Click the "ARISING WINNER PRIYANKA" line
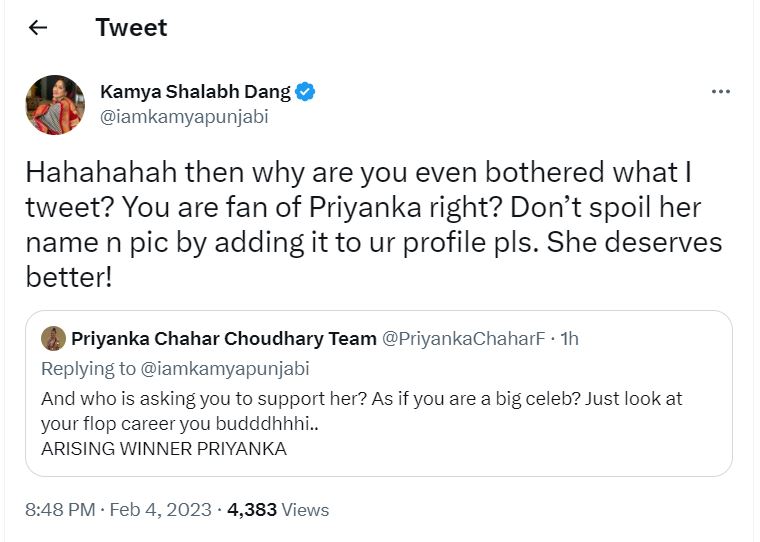Screen dimensions: 760x542 164,449
